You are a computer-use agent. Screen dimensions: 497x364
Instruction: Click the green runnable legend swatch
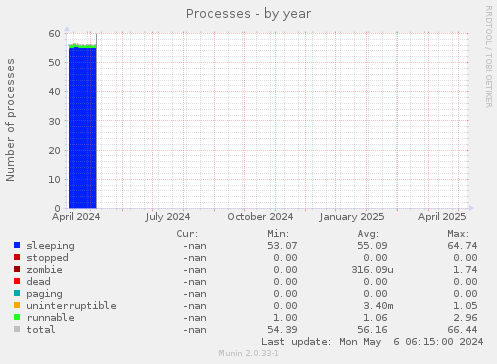[17, 317]
